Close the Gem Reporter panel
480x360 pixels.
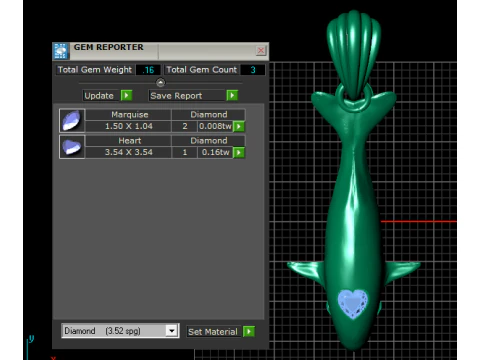[x=261, y=51]
